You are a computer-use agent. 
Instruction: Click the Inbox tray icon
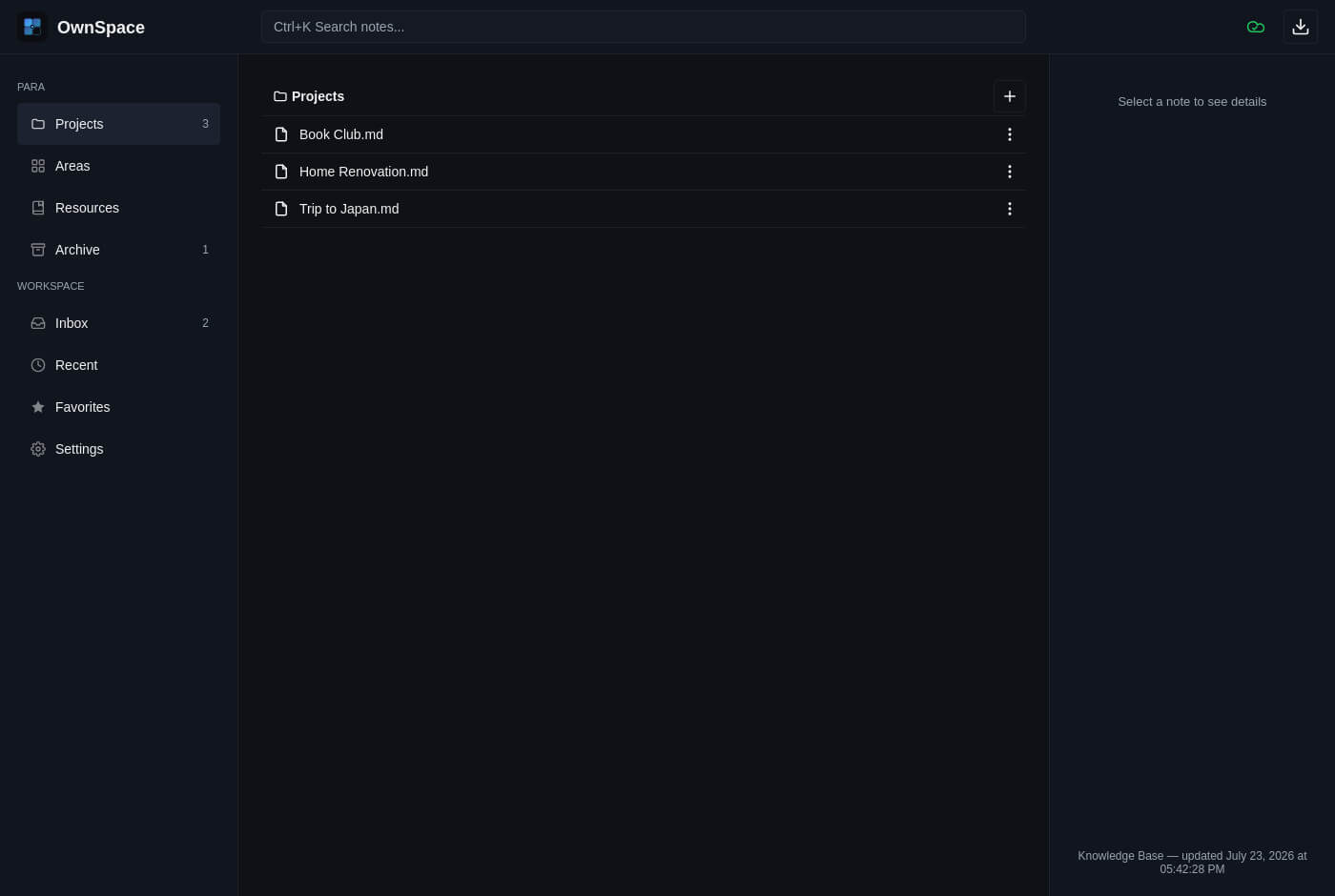click(x=38, y=323)
